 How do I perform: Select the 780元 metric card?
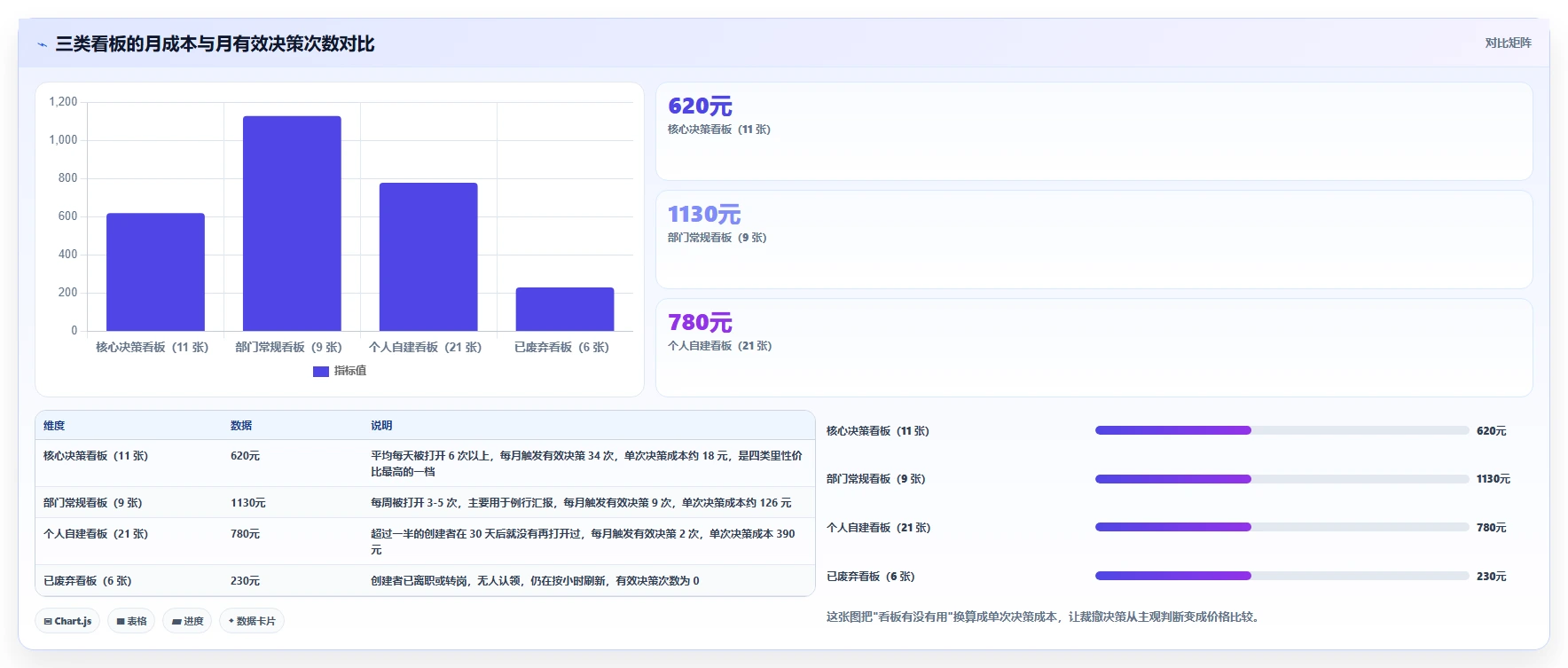(x=1094, y=348)
